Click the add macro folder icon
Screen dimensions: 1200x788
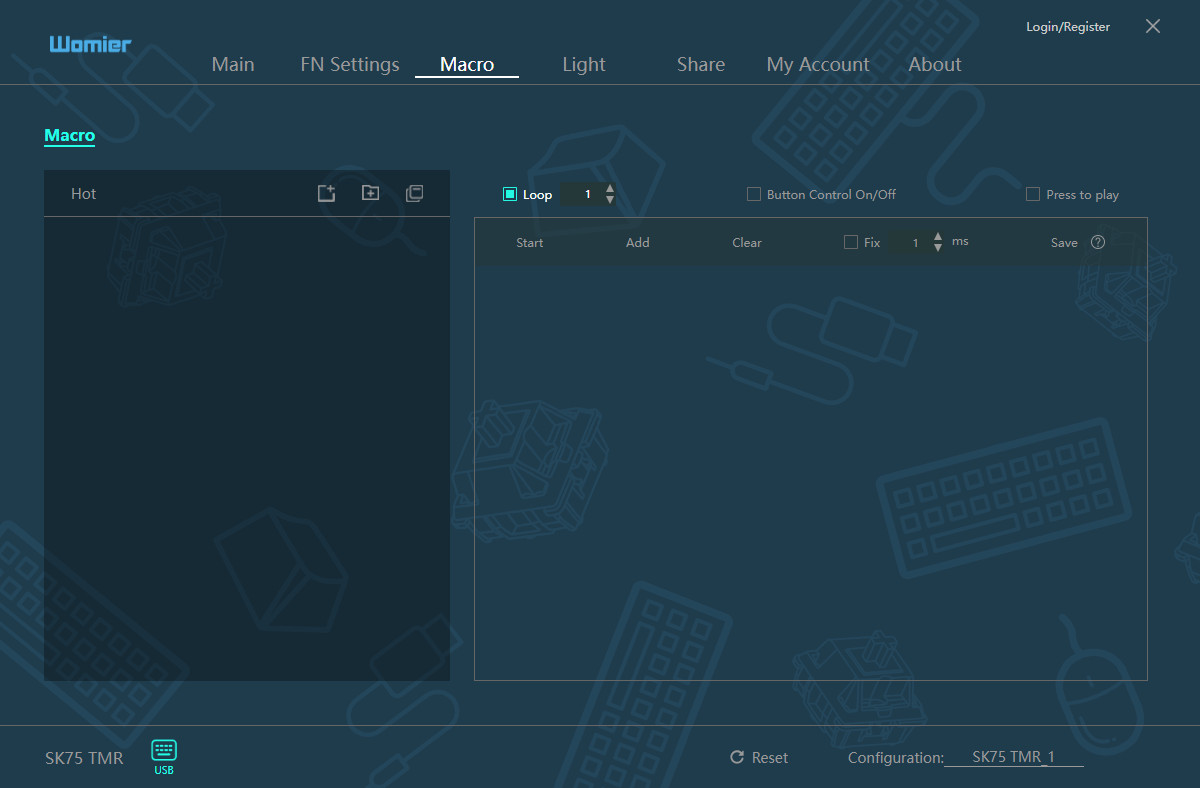370,193
